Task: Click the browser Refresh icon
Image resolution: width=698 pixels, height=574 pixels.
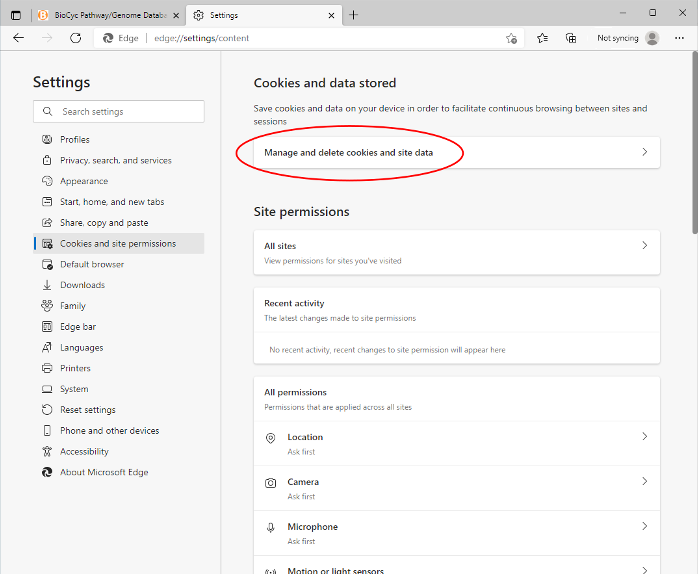Action: pos(75,38)
